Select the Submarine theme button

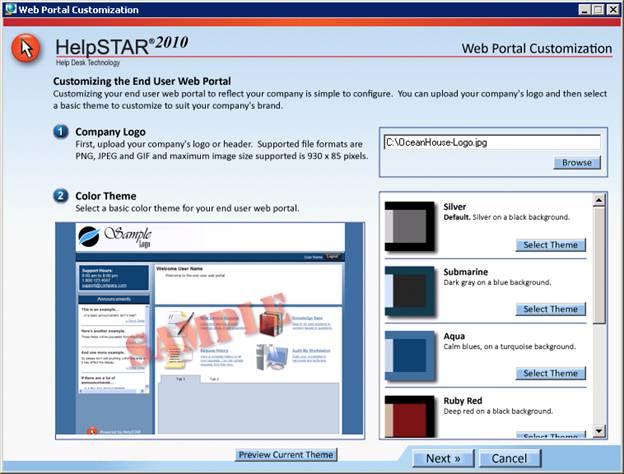[x=551, y=309]
